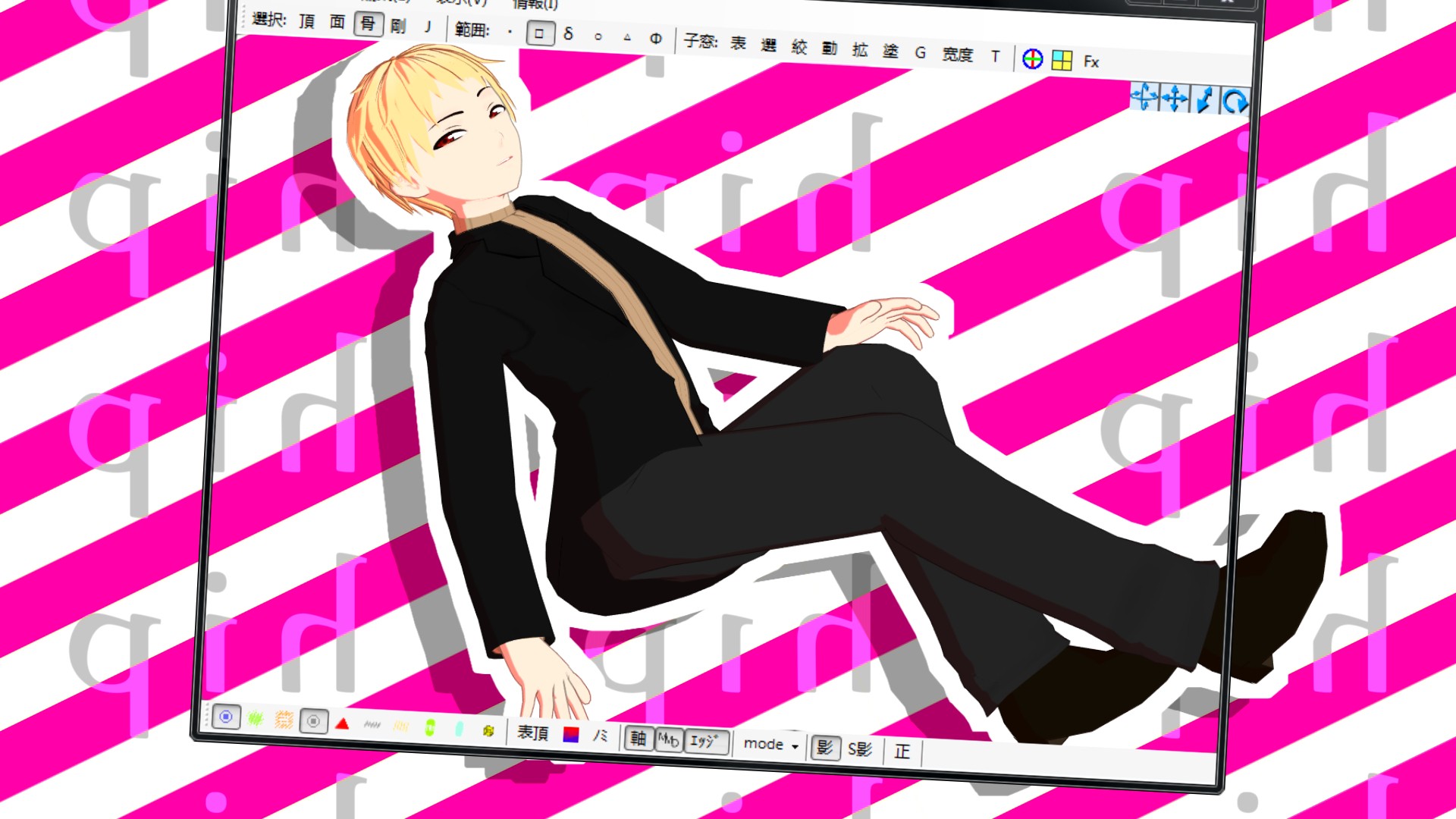Viewport: 1456px width, 819px height.
Task: Open the mode dropdown
Action: (764, 744)
